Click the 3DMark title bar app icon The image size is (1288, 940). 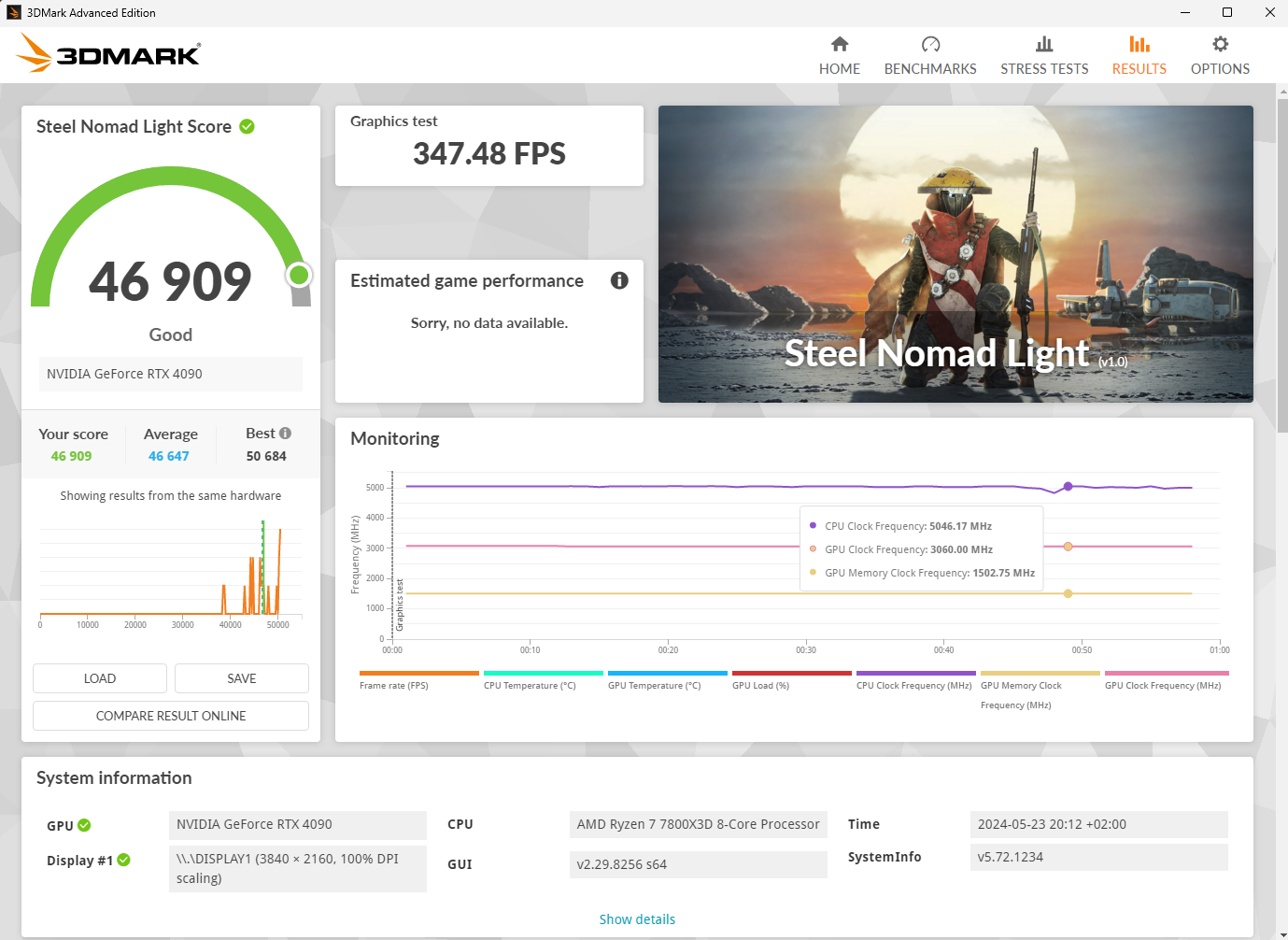click(14, 12)
